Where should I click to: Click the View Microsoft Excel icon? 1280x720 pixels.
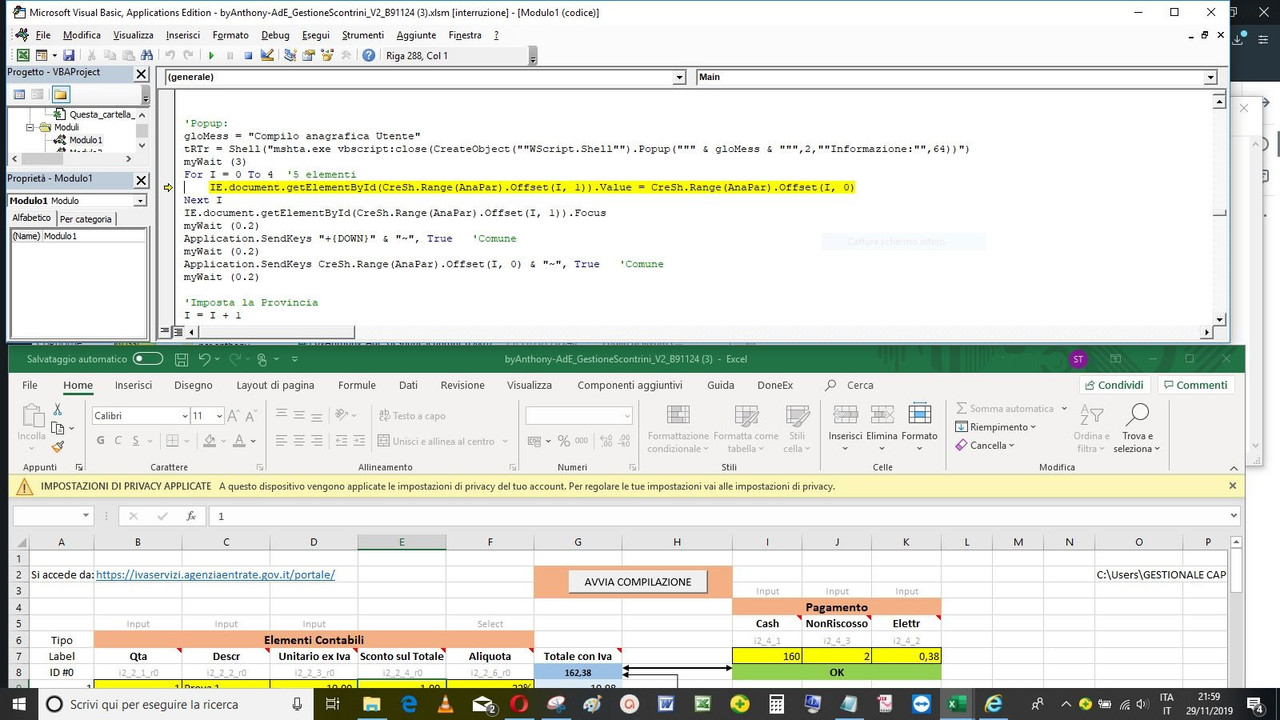(x=22, y=55)
